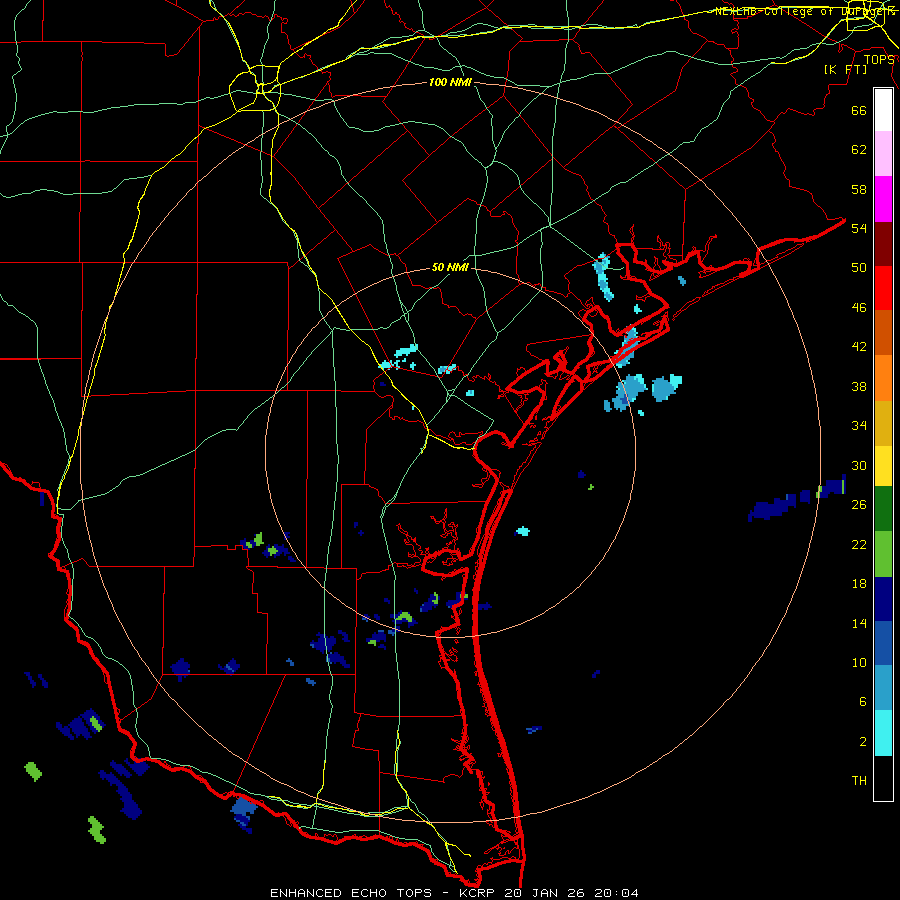The width and height of the screenshot is (900, 900).
Task: Click the black threshold band in legend
Action: click(883, 778)
